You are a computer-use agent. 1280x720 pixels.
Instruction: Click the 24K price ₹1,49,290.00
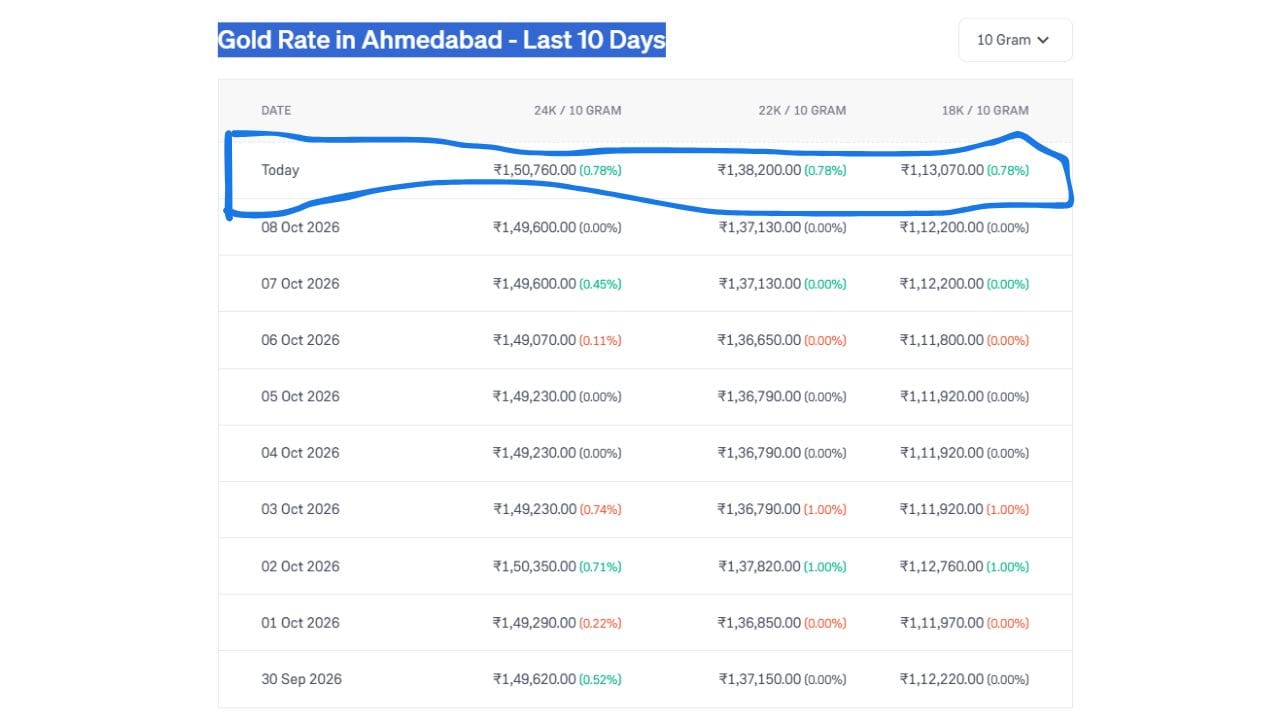(534, 622)
